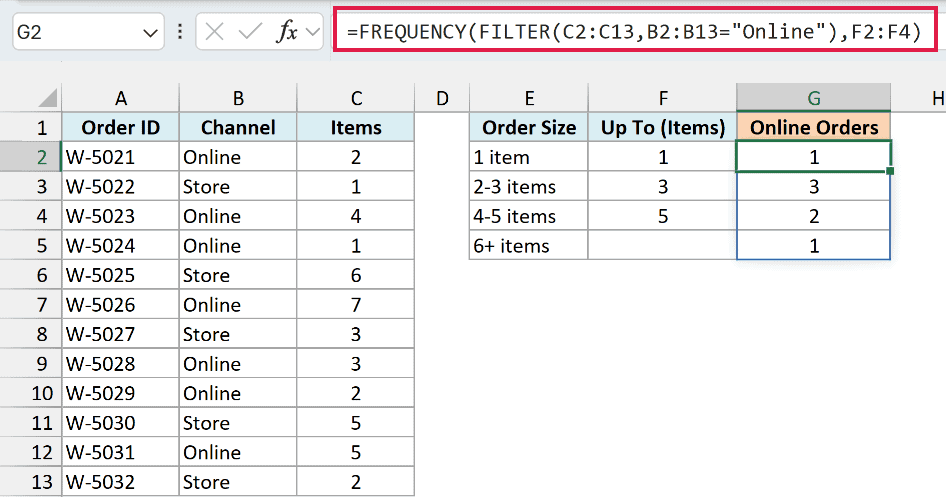Select the '1 item' order size cell
Screen dimensions: 946x497
click(529, 157)
